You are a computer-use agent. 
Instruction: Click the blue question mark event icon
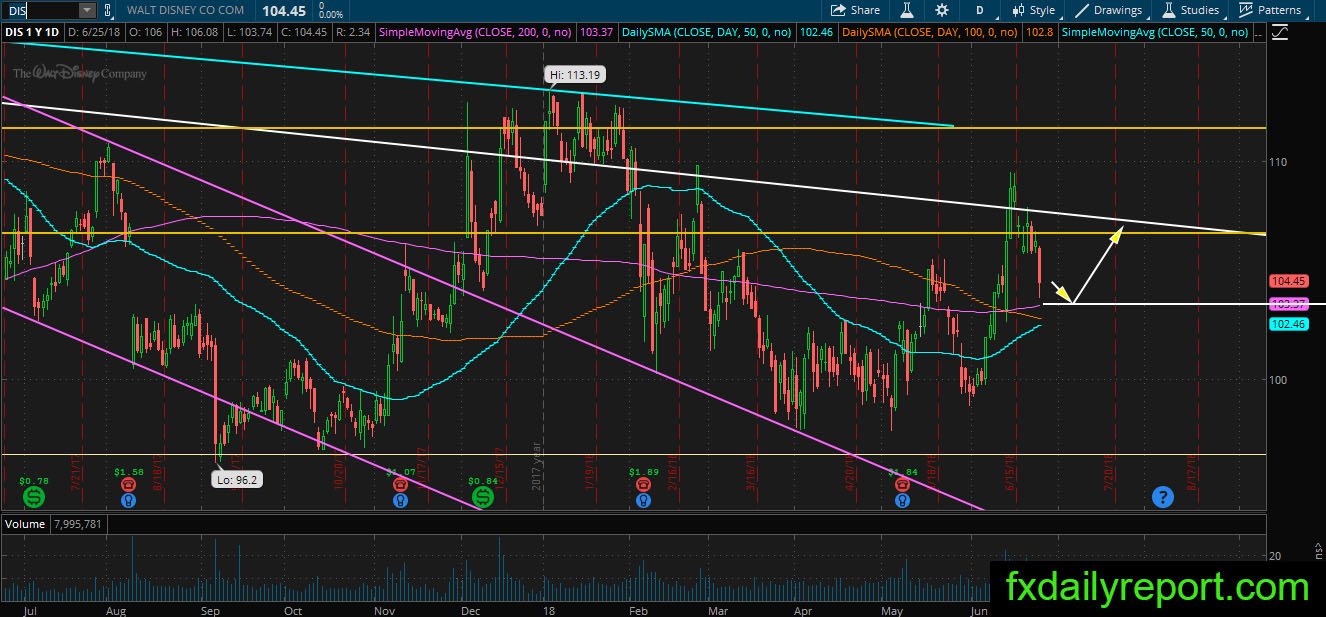click(x=1162, y=496)
